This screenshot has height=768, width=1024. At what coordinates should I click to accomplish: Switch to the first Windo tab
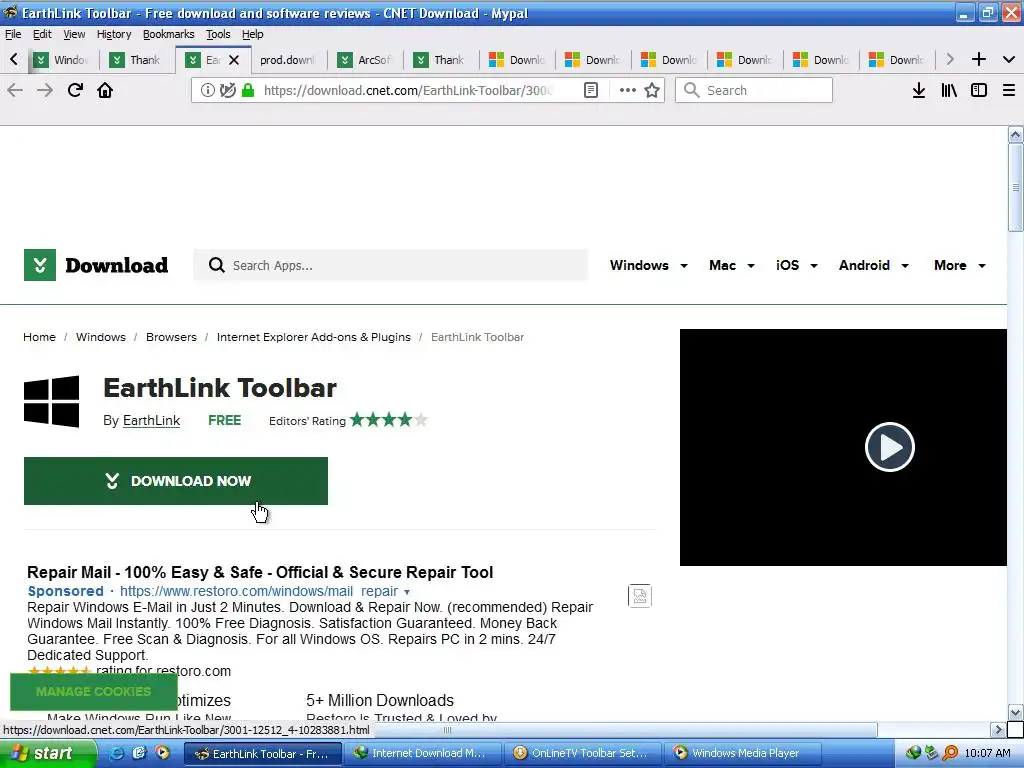pos(61,60)
